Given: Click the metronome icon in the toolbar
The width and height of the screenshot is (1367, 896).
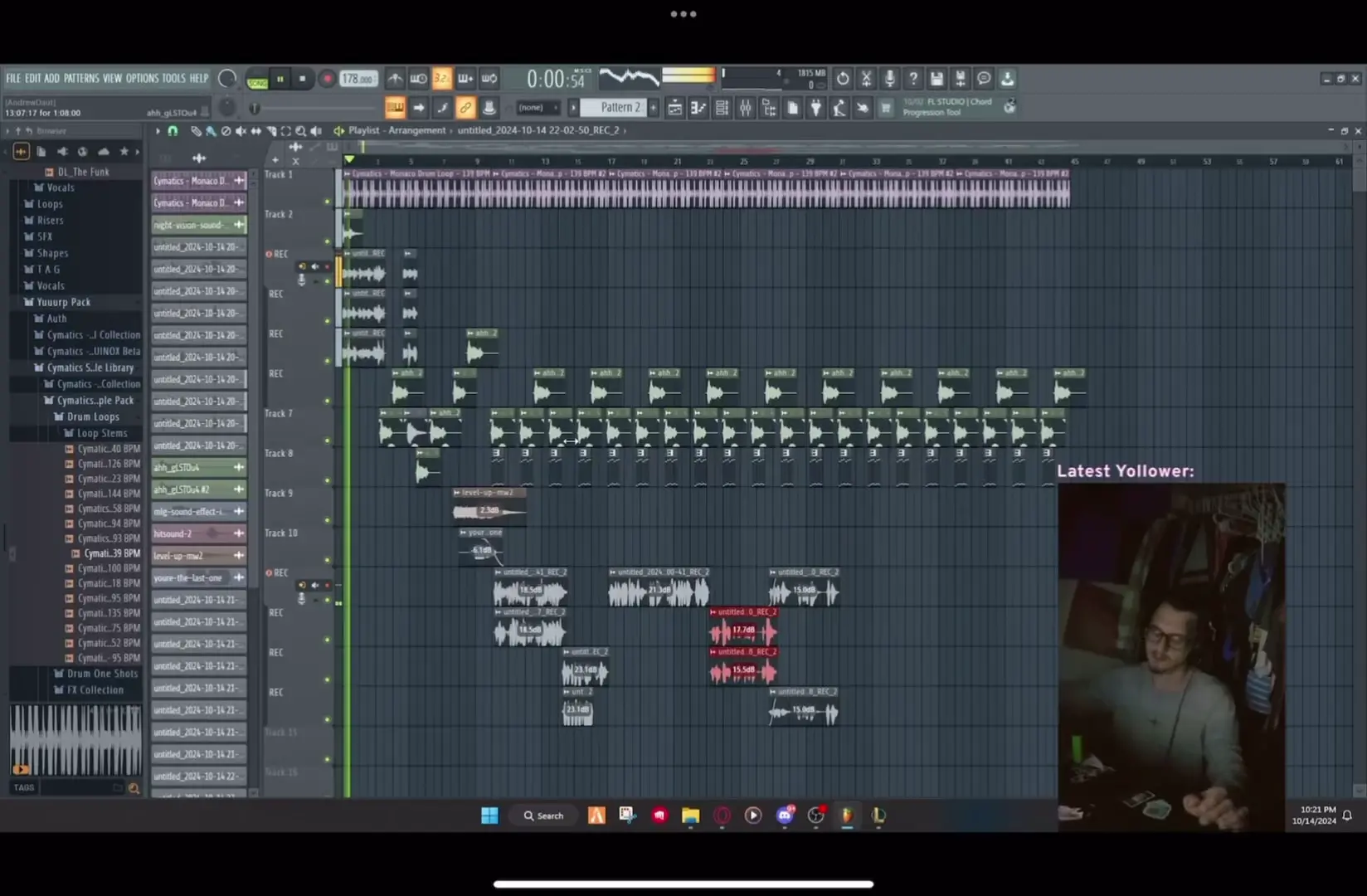Looking at the screenshot, I should (x=395, y=79).
